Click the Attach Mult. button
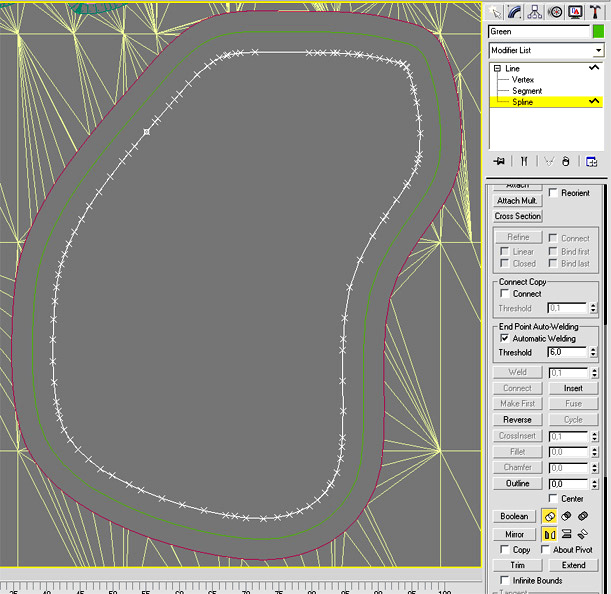611x594 pixels. pyautogui.click(x=517, y=201)
